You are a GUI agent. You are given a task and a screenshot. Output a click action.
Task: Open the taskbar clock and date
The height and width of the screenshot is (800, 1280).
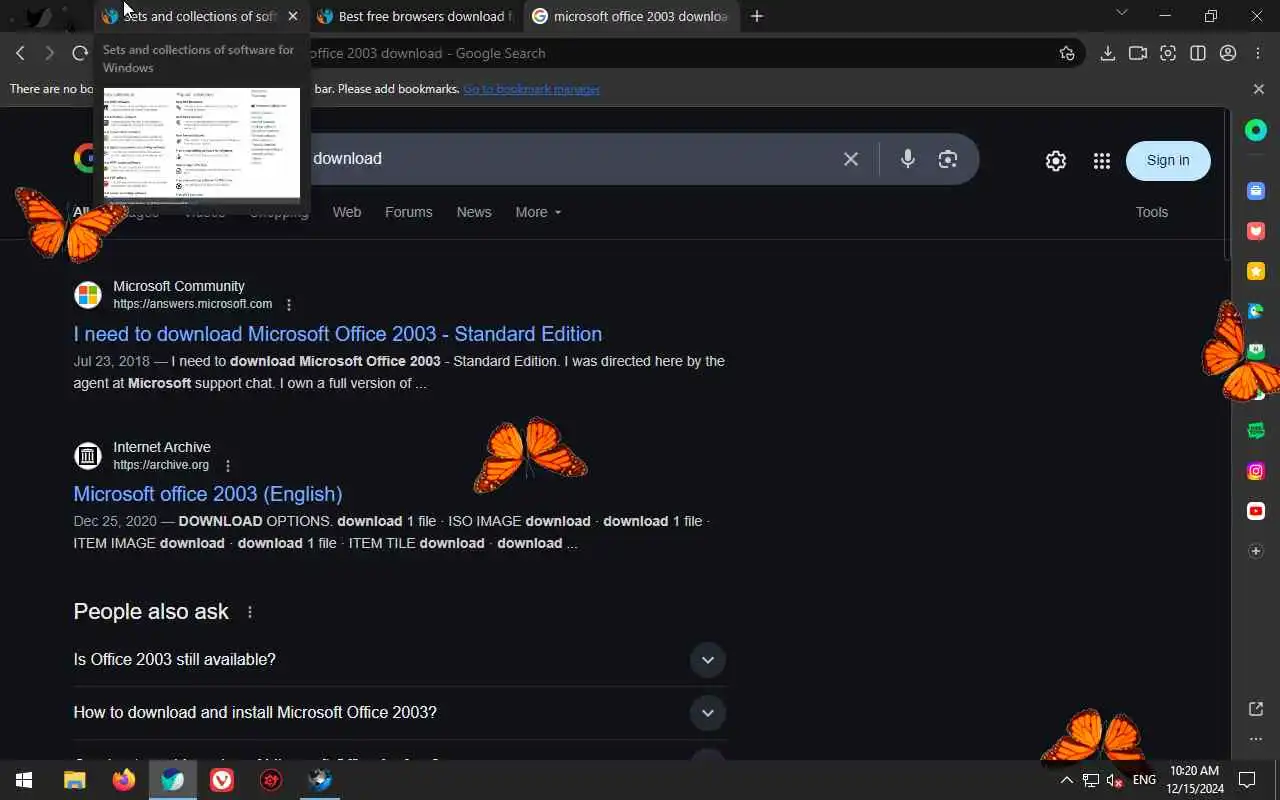click(x=1195, y=780)
